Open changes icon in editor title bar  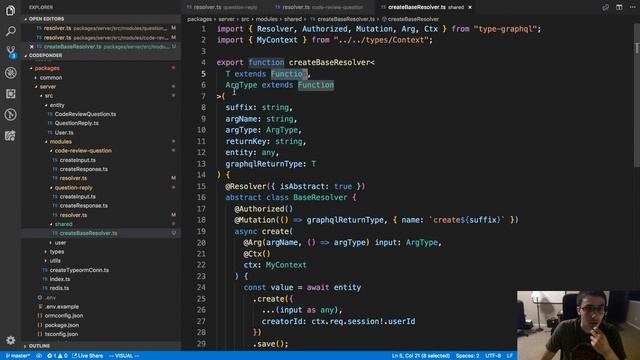[605, 7]
